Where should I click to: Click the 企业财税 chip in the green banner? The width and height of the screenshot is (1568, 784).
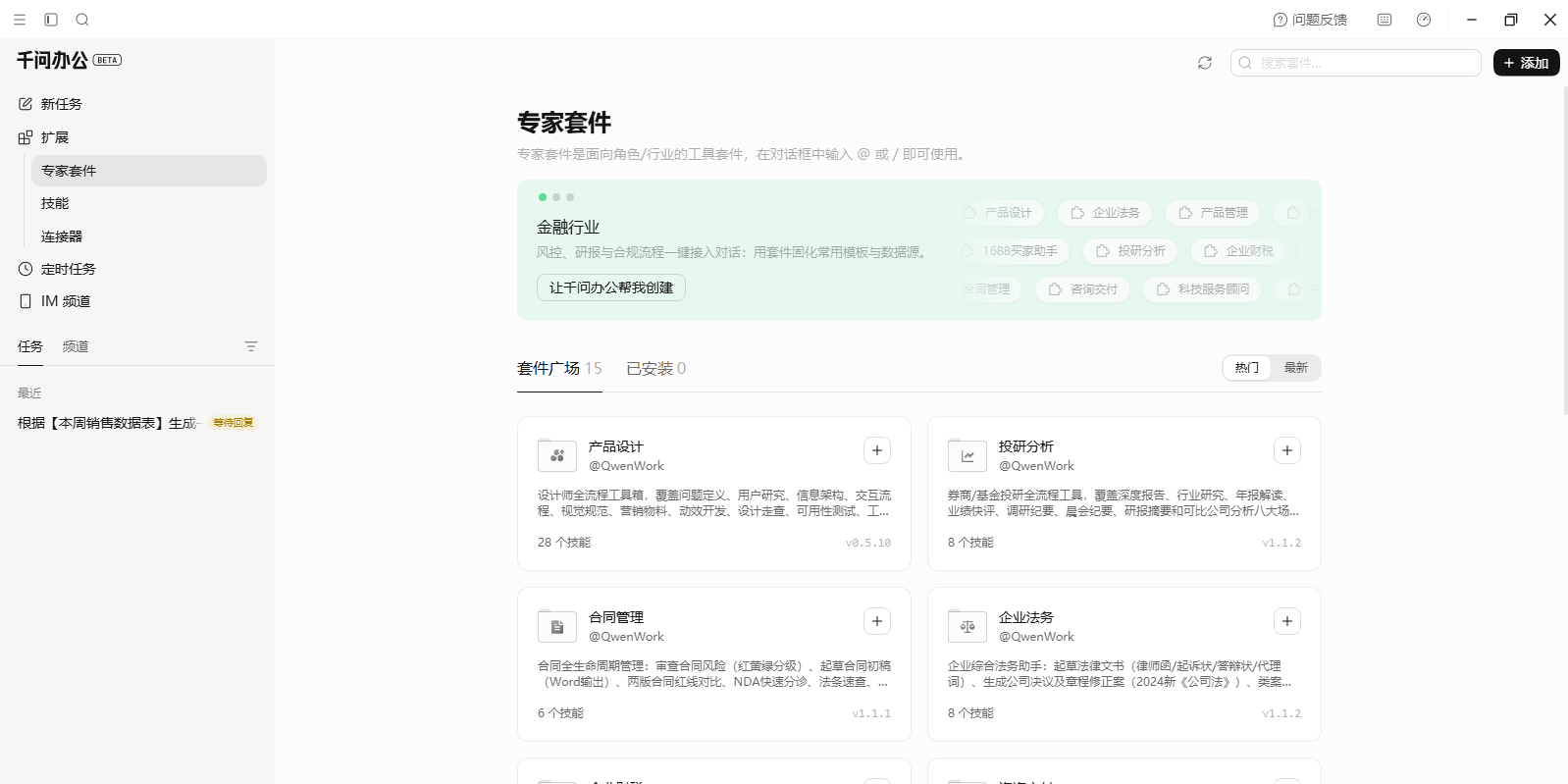click(1238, 251)
